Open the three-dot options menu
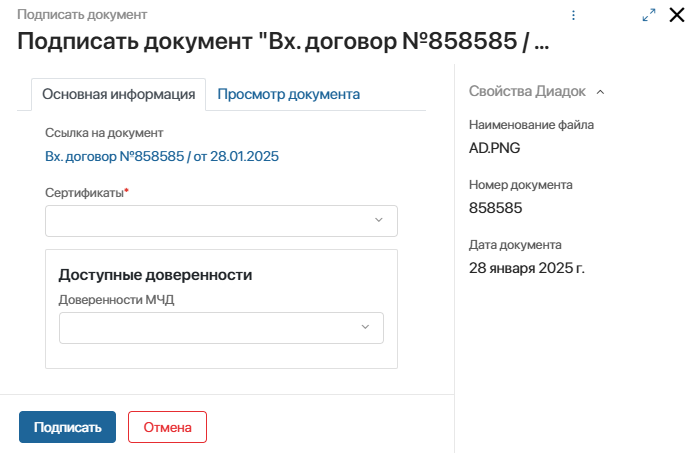Viewport: 688px width, 453px height. 573,15
